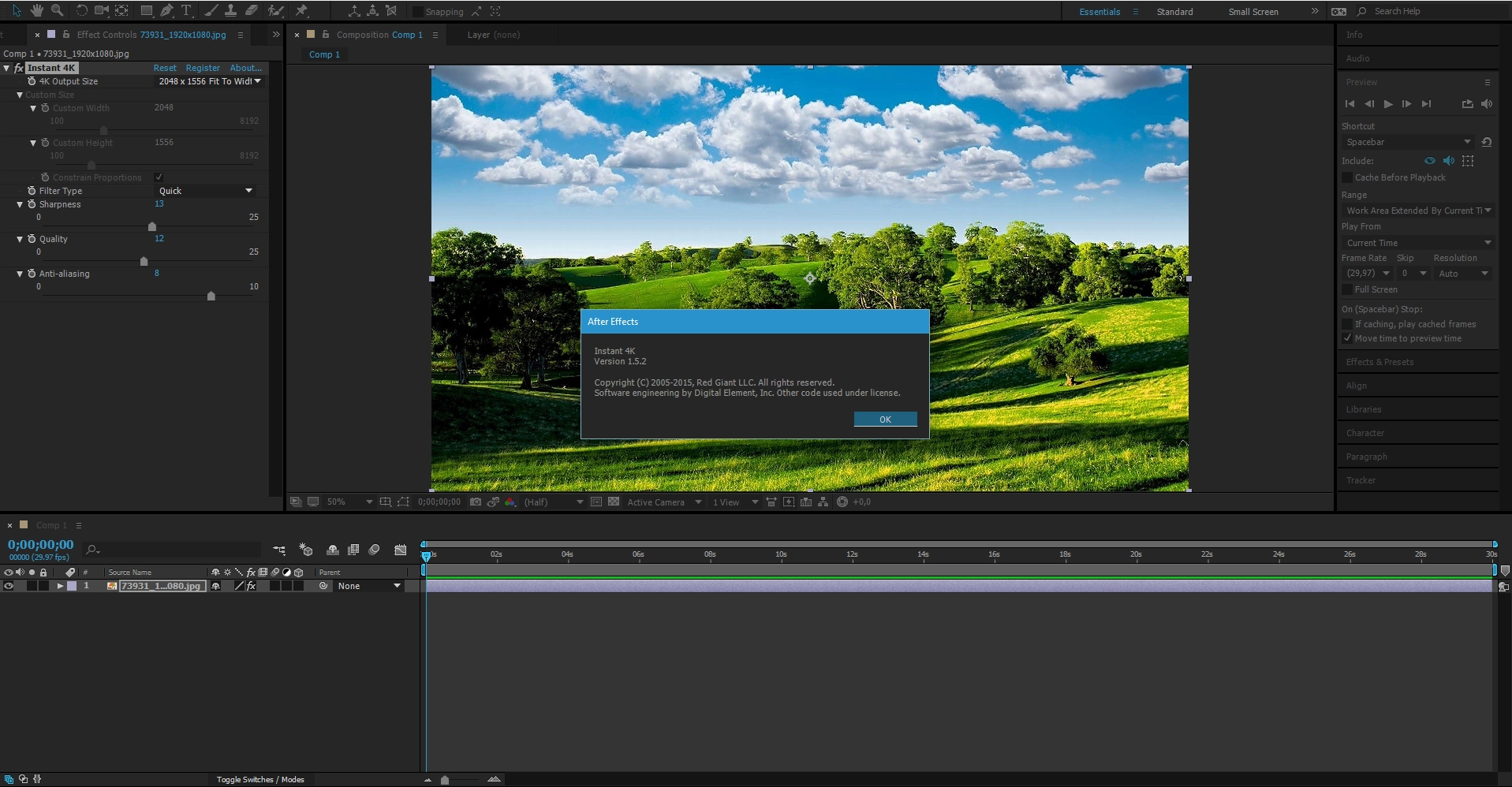This screenshot has height=787, width=1512.
Task: Collapse the Sharpness property
Action: (x=20, y=204)
